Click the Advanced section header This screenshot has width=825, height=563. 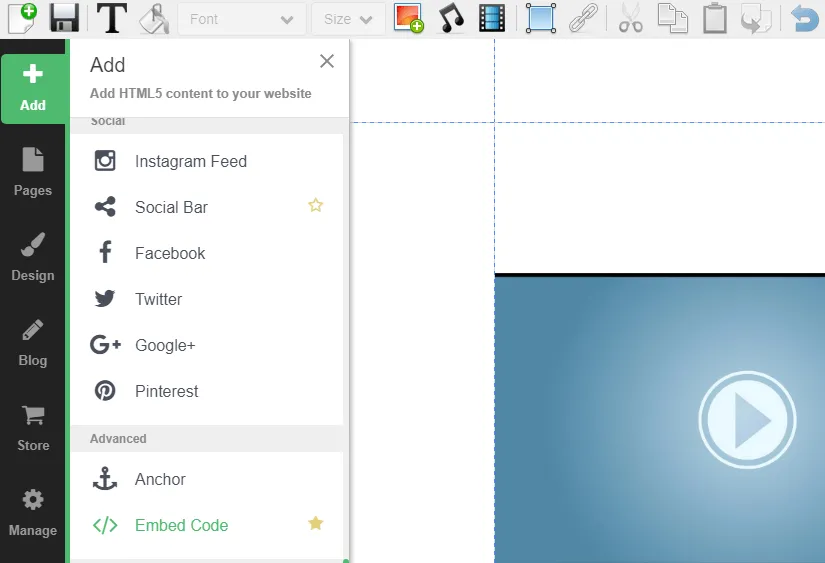tap(209, 439)
